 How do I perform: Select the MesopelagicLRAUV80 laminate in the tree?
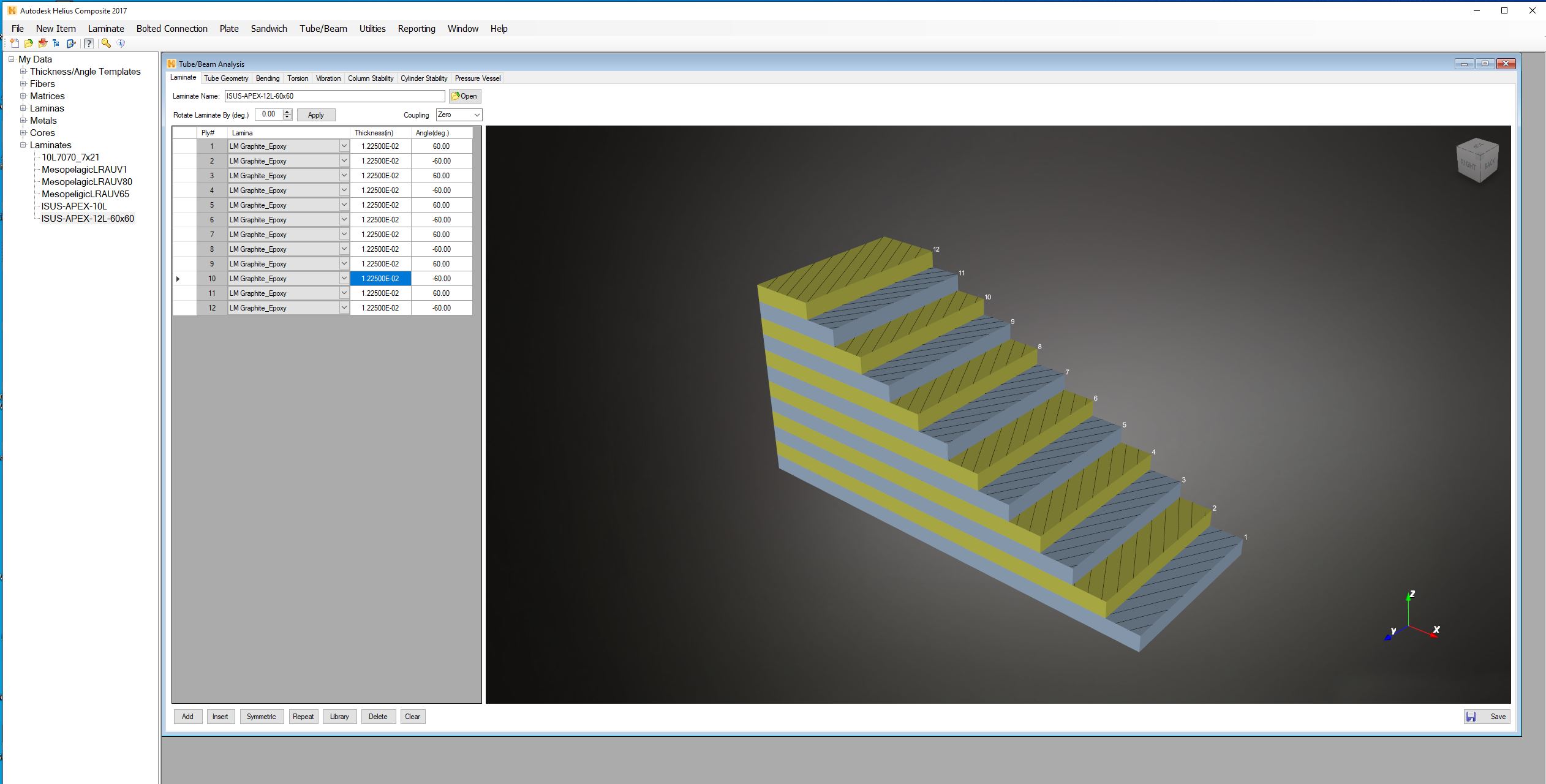(87, 182)
